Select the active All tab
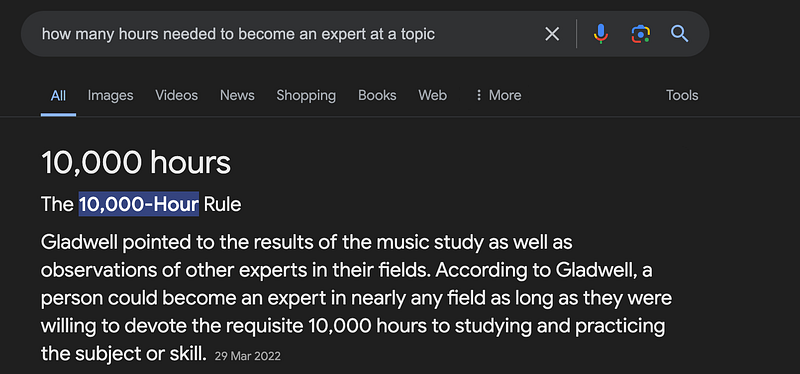This screenshot has height=374, width=800. [58, 95]
